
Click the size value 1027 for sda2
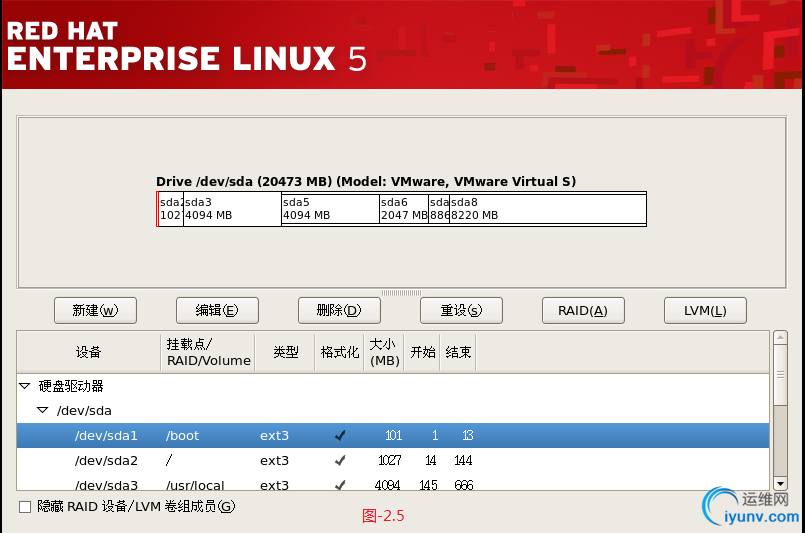point(390,460)
